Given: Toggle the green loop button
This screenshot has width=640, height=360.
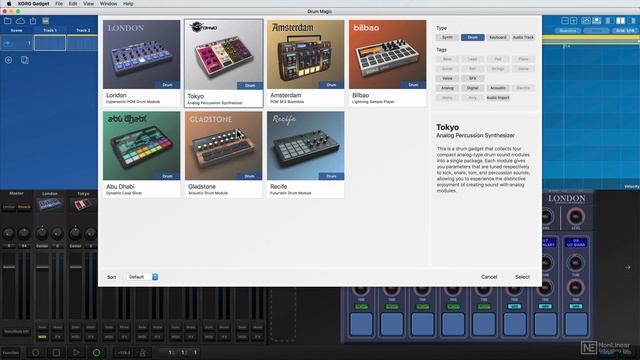Looking at the screenshot, I should pyautogui.click(x=96, y=352).
